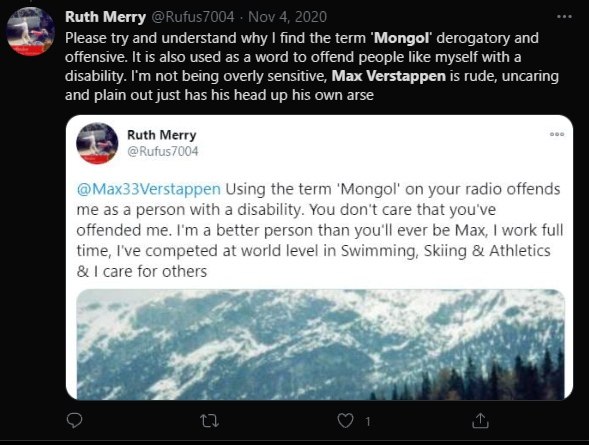Click the bold Max Verstappen highlighted name
This screenshot has height=445, width=589.
pos(389,76)
